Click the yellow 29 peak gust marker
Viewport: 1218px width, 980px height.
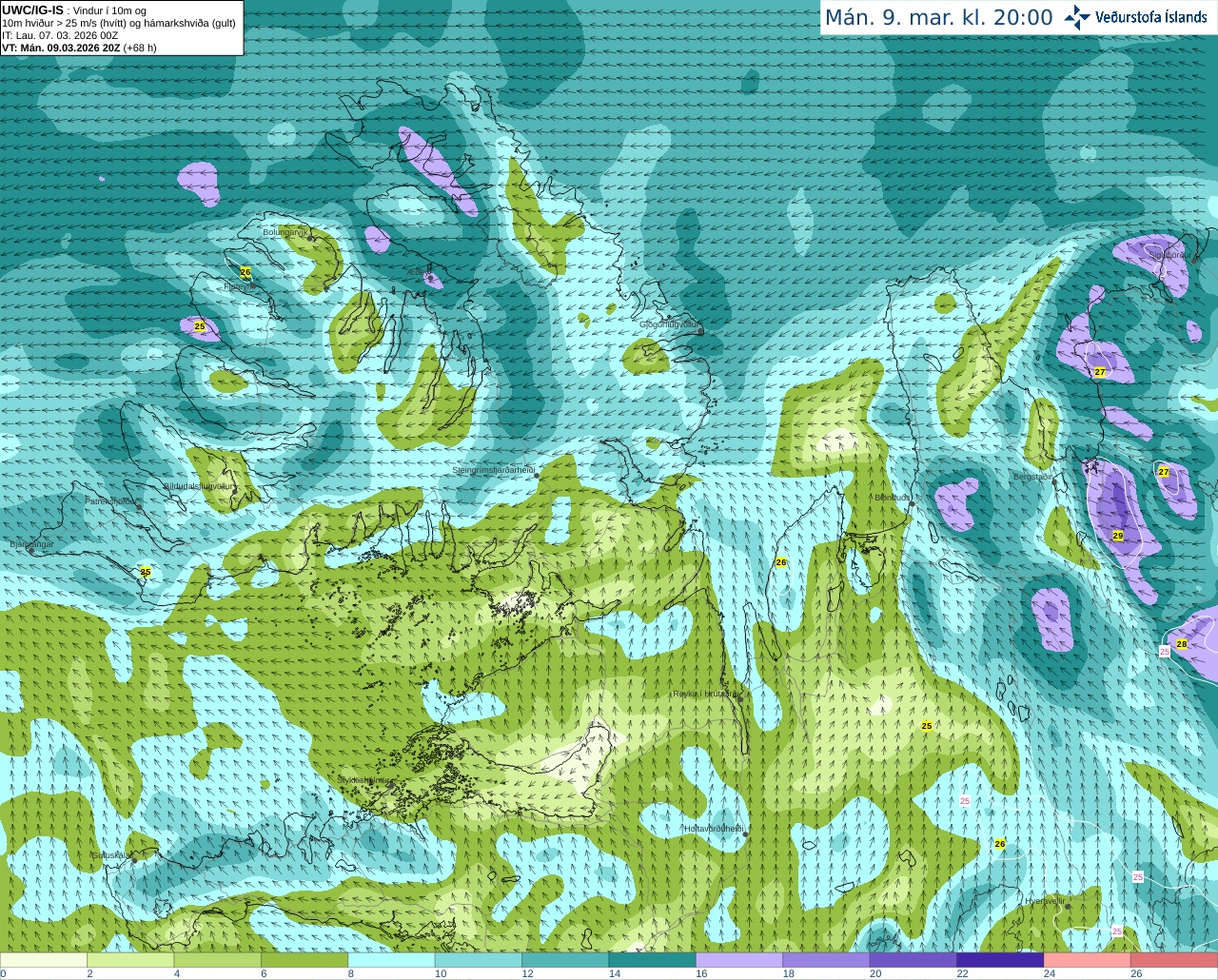point(1118,537)
